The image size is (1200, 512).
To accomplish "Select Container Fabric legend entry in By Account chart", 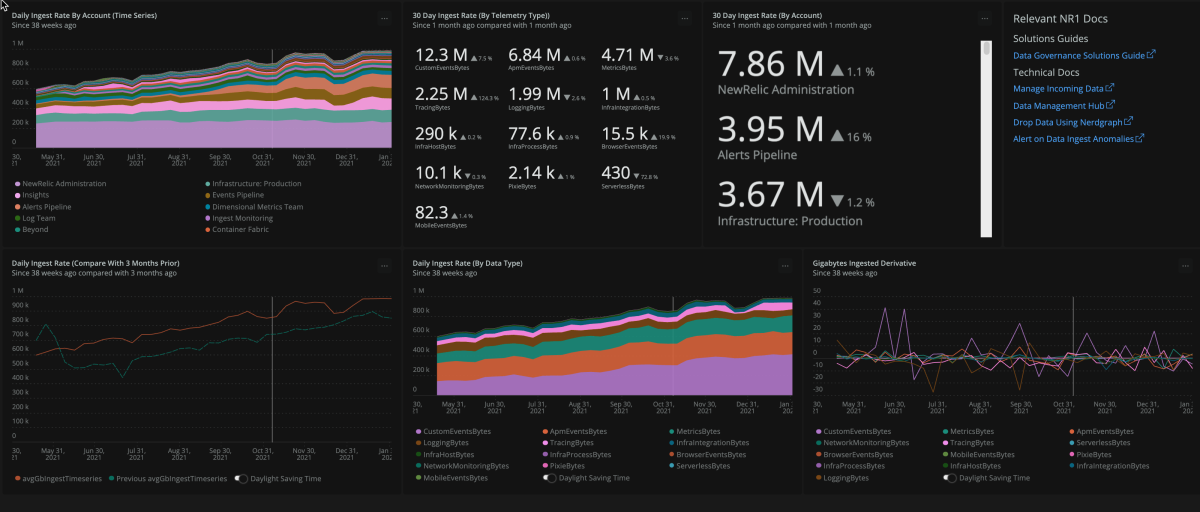I will tap(238, 229).
